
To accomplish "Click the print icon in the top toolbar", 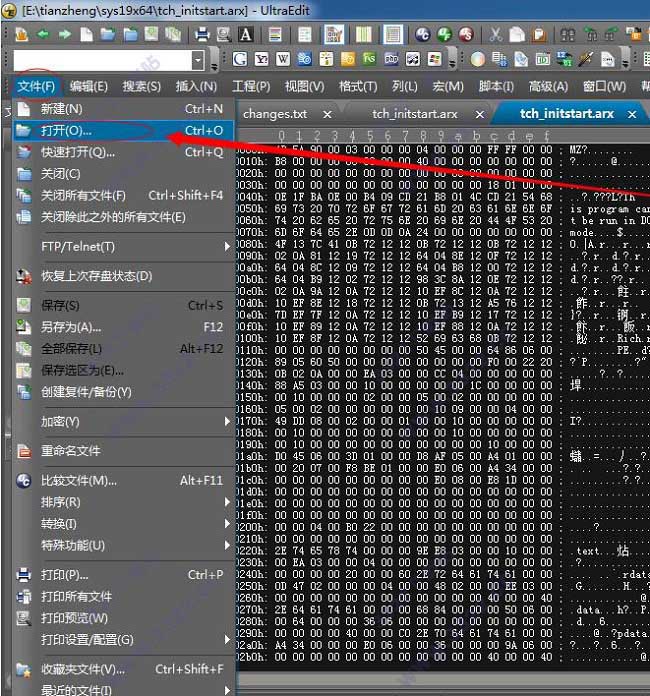I will (203, 34).
